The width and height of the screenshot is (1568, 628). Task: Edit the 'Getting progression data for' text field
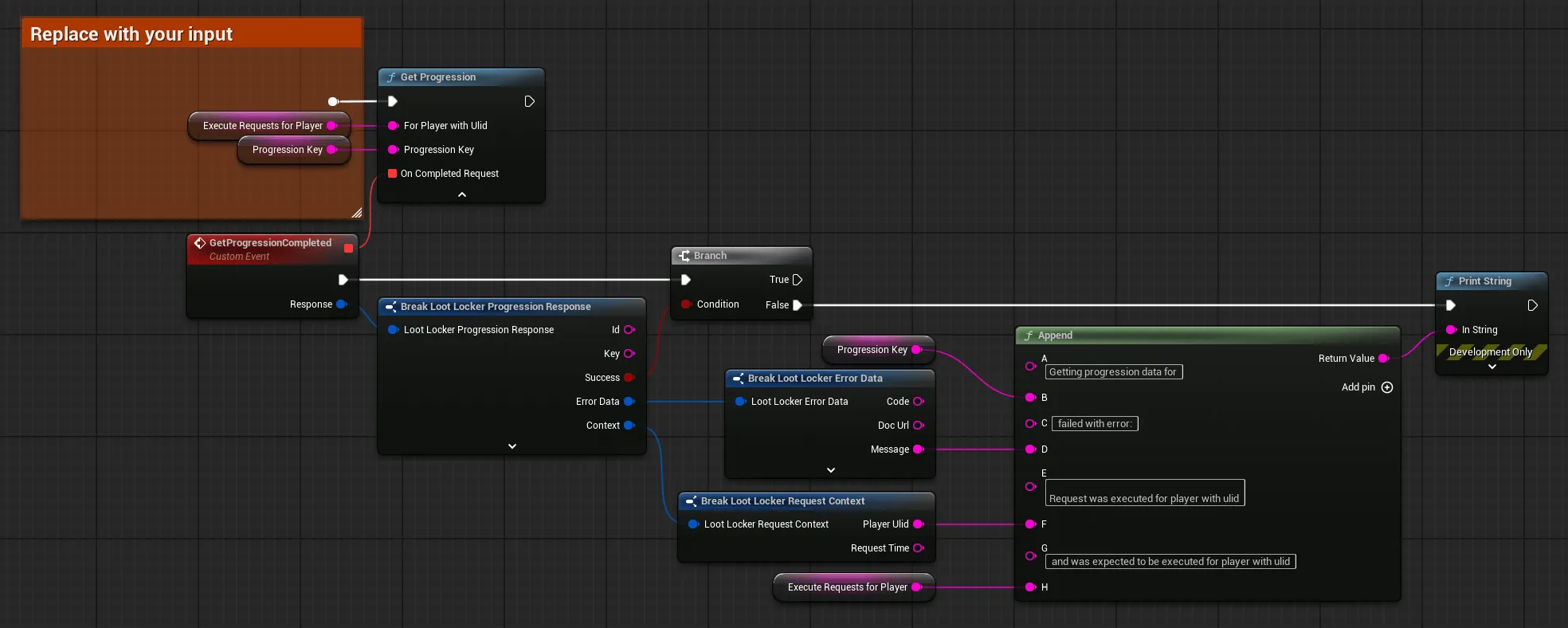click(x=1114, y=372)
